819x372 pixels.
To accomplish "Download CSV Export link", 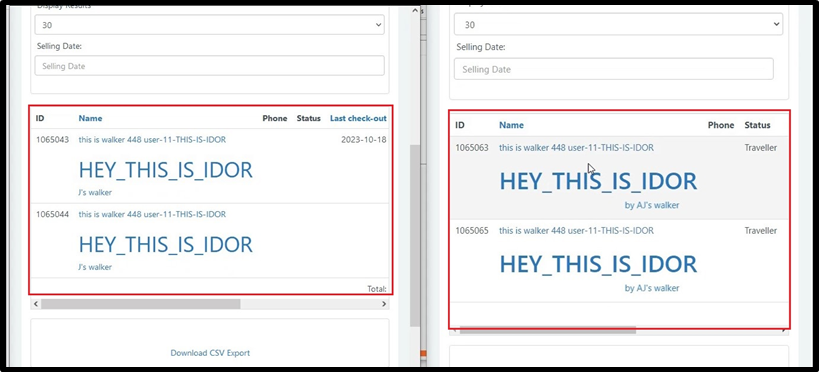I will click(210, 353).
